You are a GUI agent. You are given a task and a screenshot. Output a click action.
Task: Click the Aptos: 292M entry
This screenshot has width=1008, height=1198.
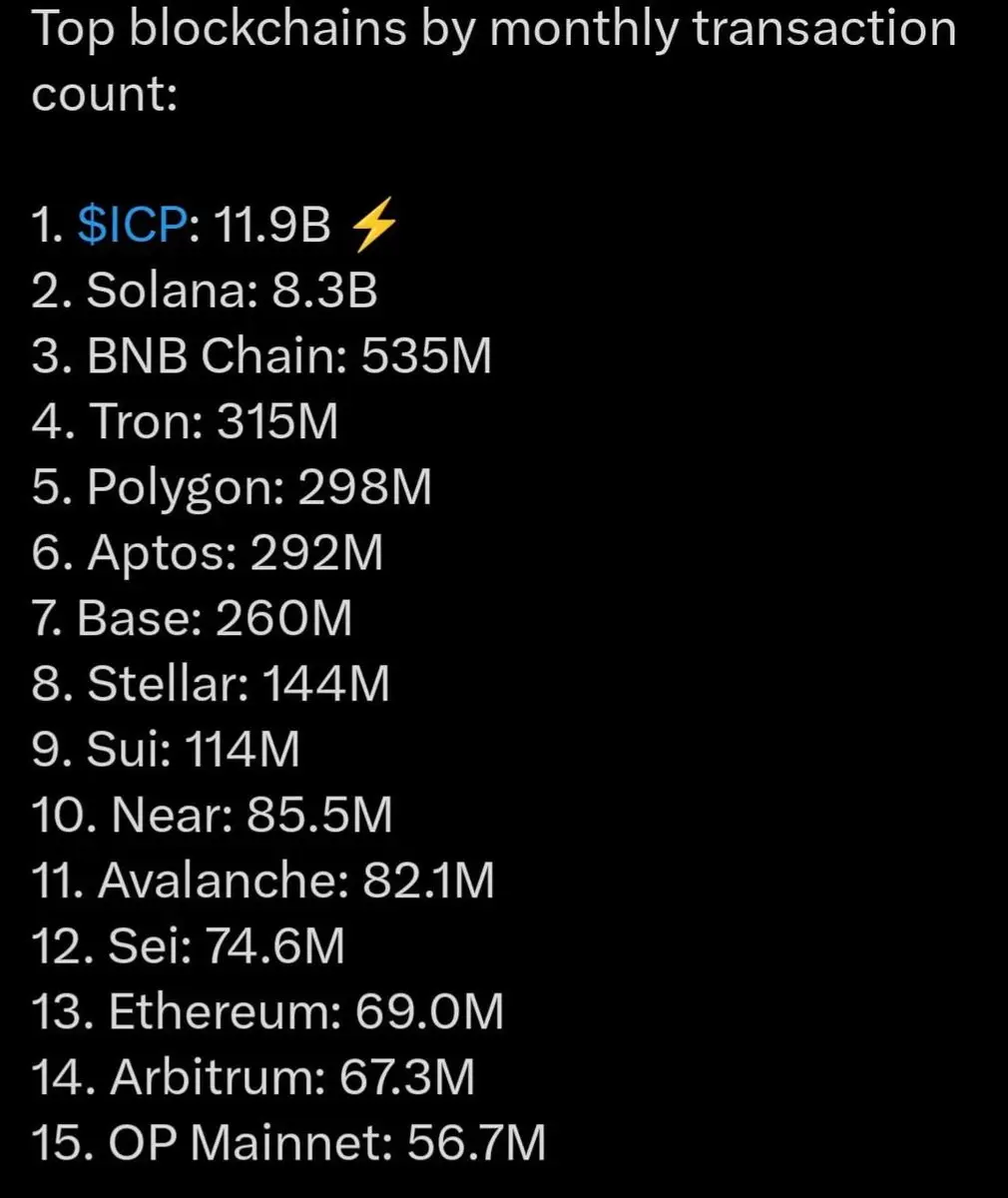[208, 554]
